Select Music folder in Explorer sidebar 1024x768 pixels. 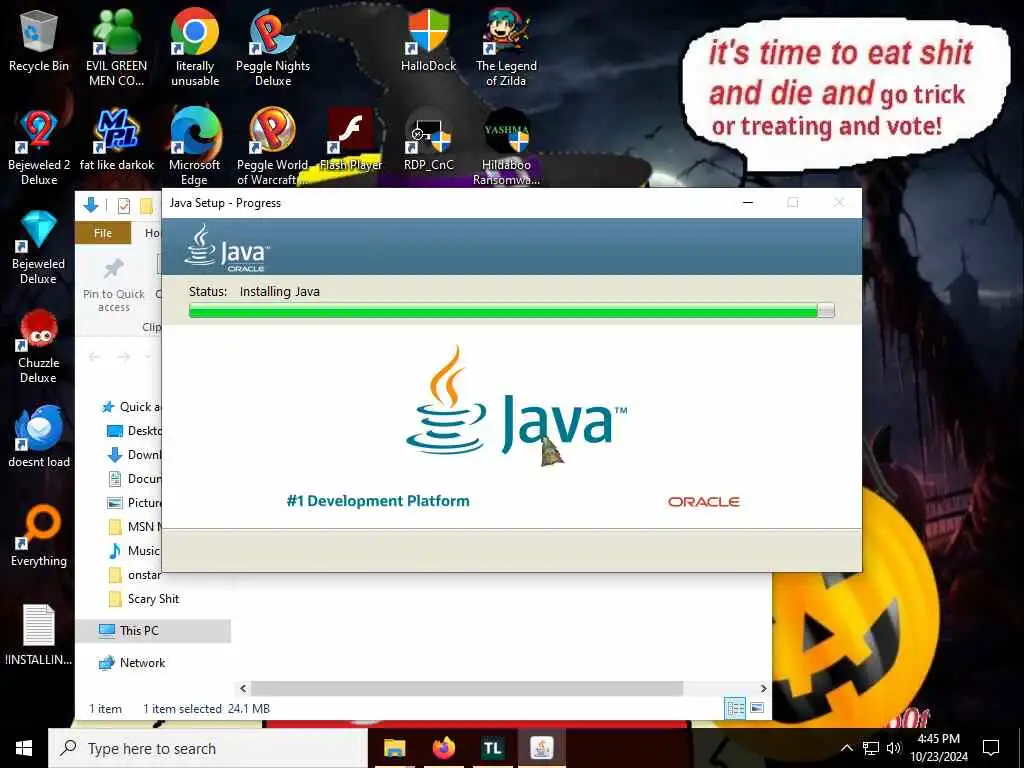134,551
